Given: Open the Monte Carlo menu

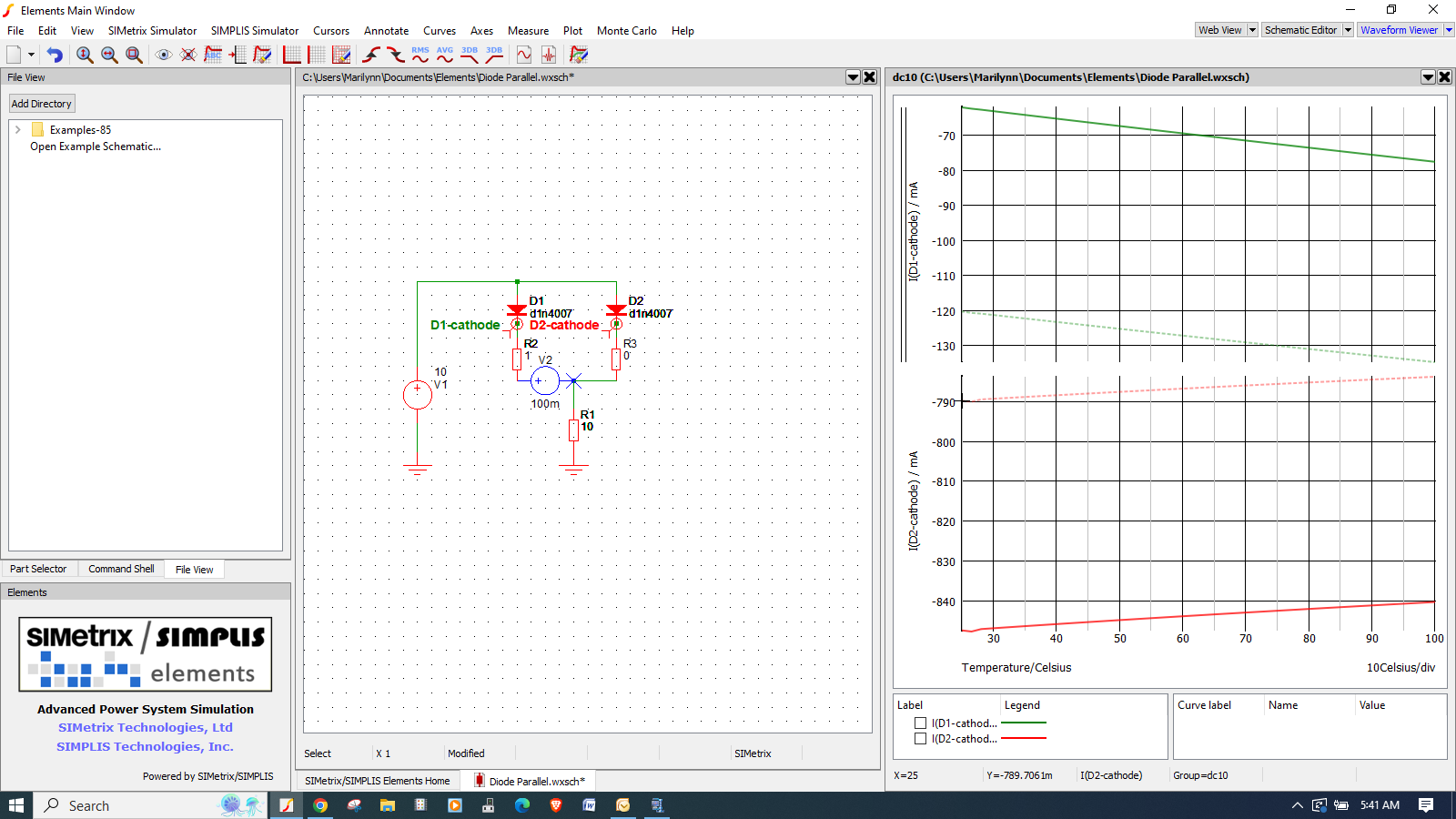Looking at the screenshot, I should [627, 31].
